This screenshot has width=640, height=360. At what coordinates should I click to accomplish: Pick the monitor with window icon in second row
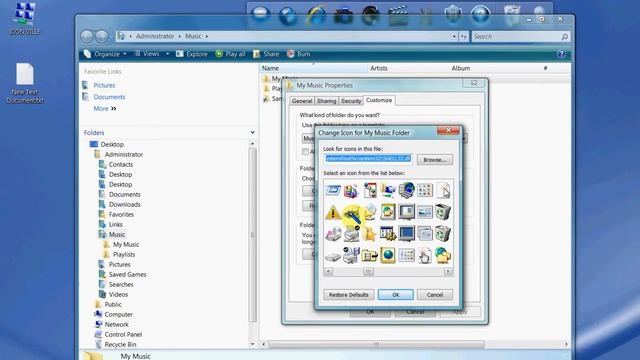click(407, 212)
